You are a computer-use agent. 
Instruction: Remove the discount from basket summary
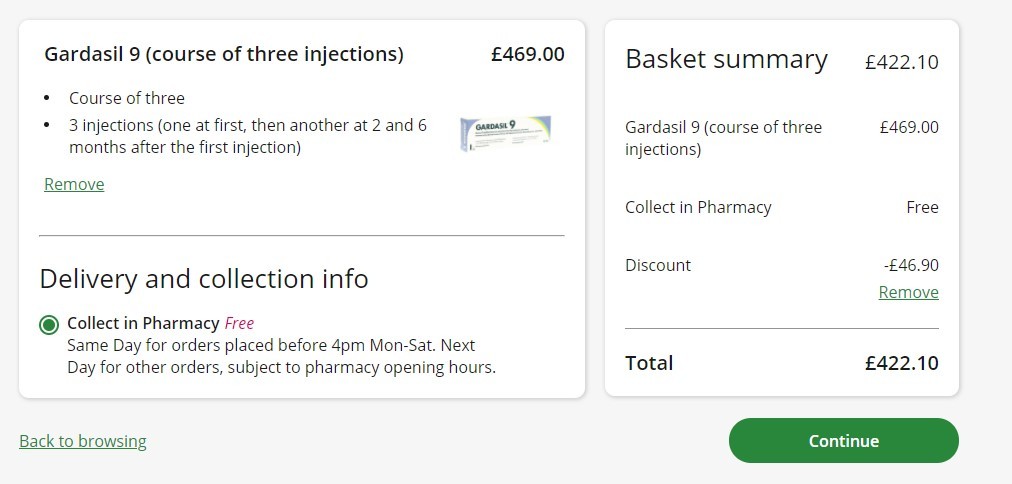[908, 292]
